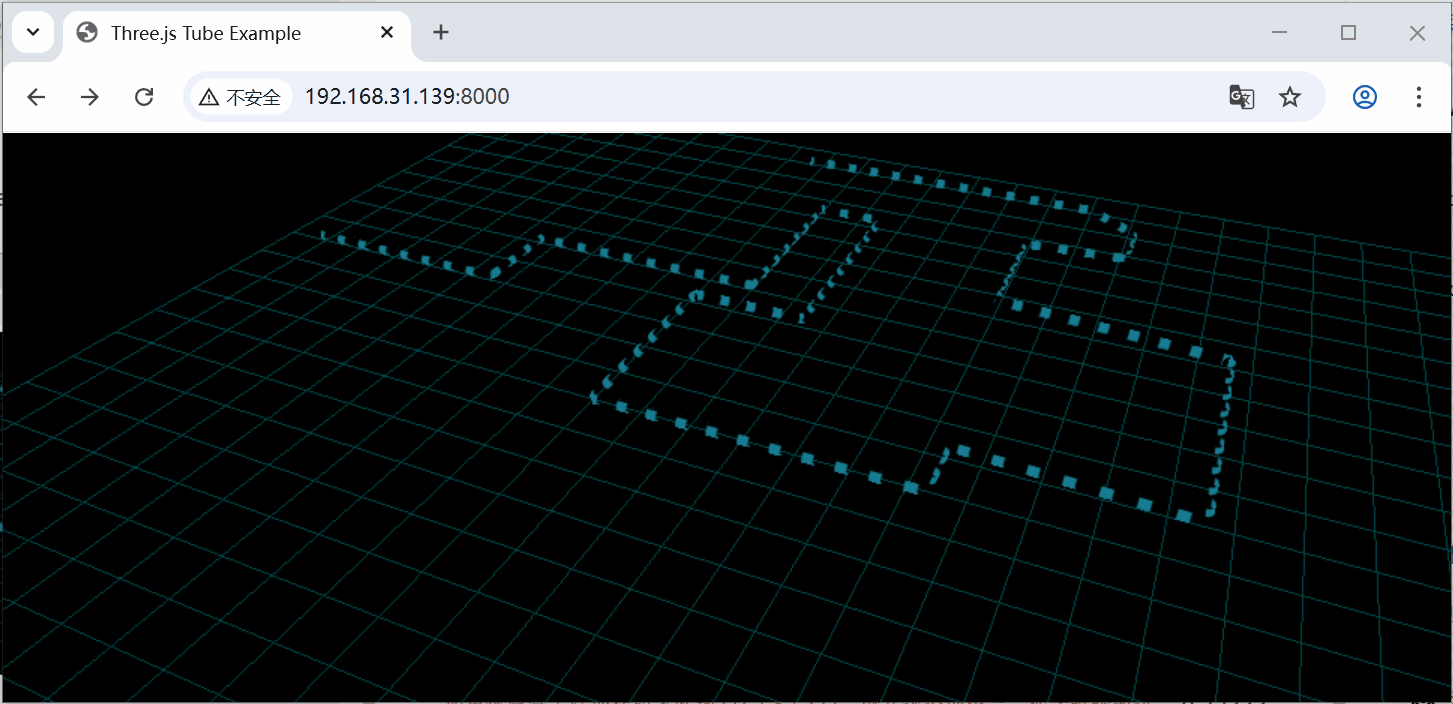Close the Three.js Tube Example tab
Screen dimensions: 1453x704
tap(387, 33)
